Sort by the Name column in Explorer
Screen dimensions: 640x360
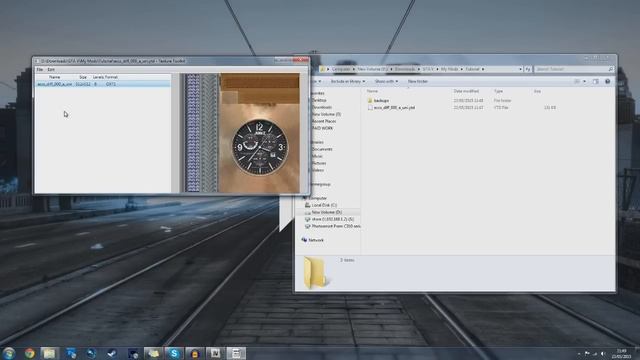click(x=372, y=91)
